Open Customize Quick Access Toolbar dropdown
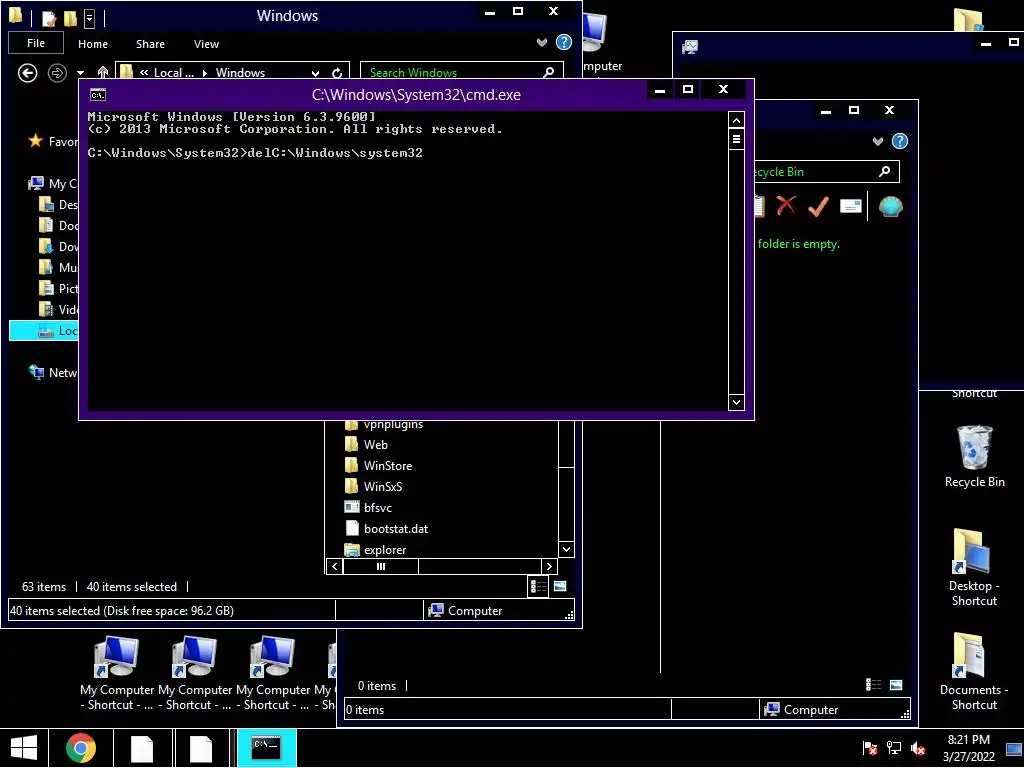Viewport: 1024px width, 768px height. click(89, 18)
